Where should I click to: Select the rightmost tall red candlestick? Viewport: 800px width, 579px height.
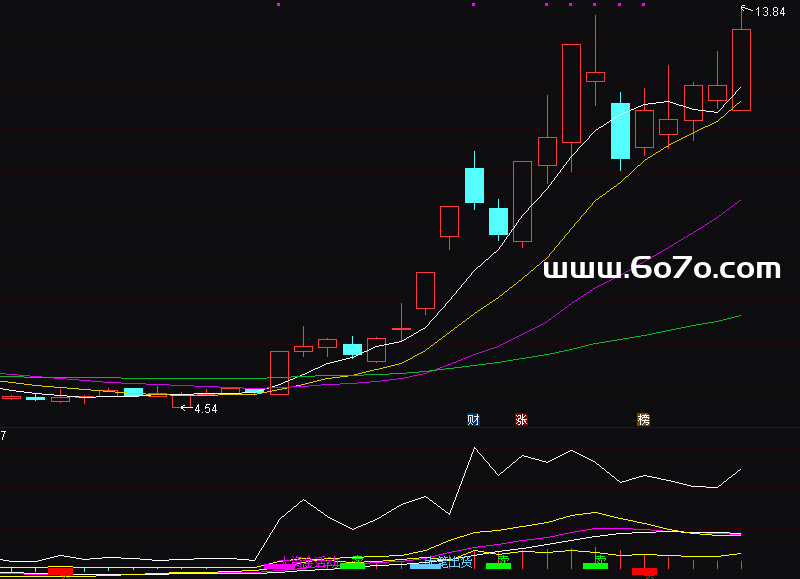tap(741, 69)
